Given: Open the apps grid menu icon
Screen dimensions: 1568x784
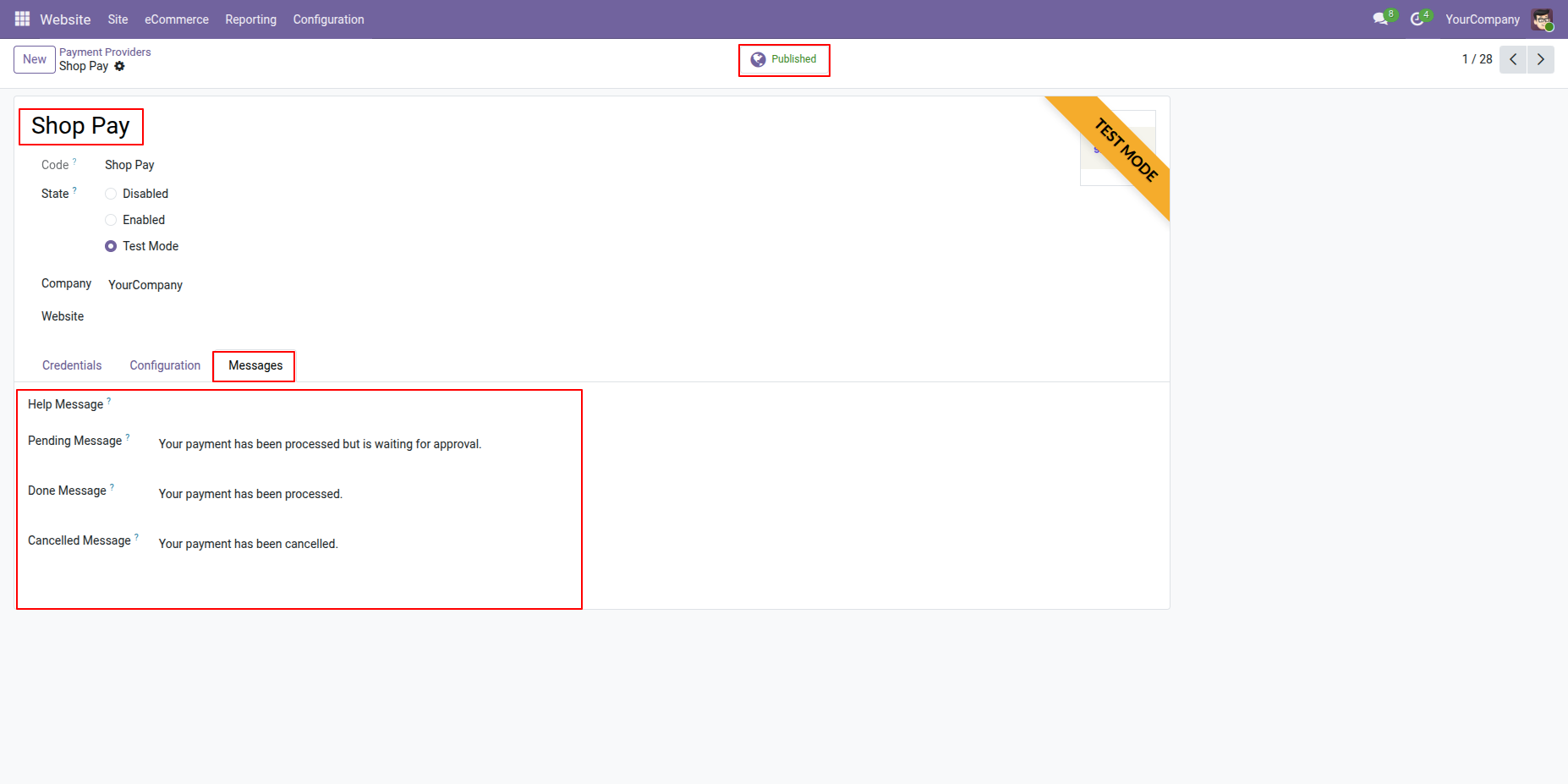Looking at the screenshot, I should coord(22,19).
